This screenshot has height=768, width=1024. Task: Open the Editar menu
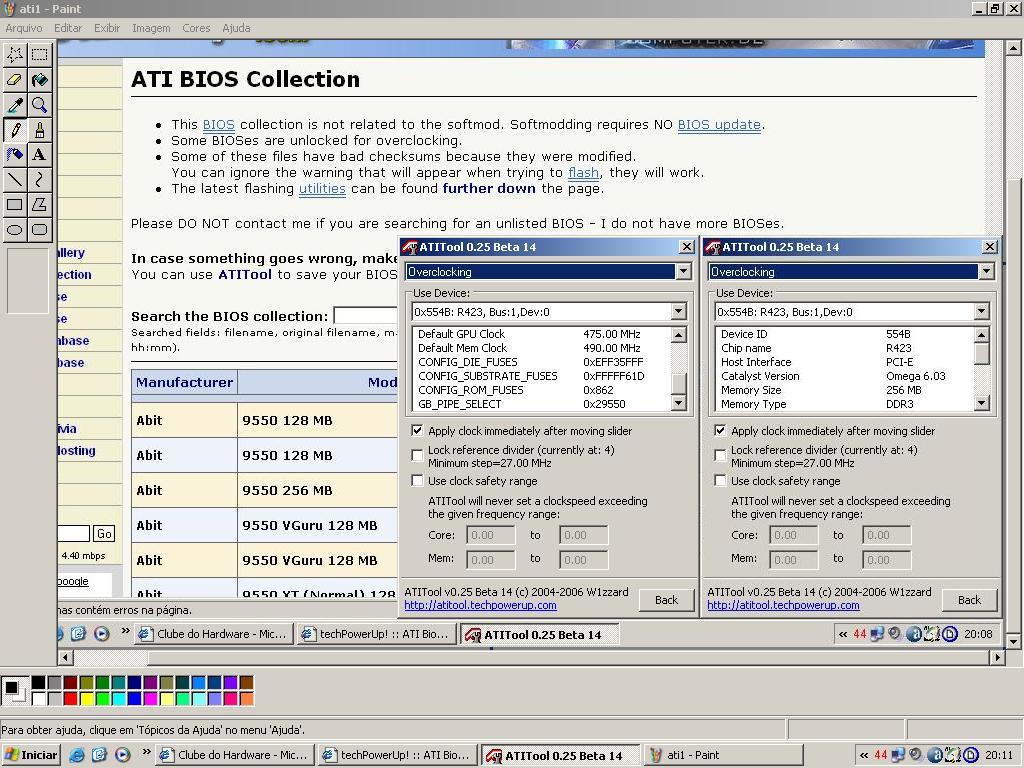[x=68, y=28]
